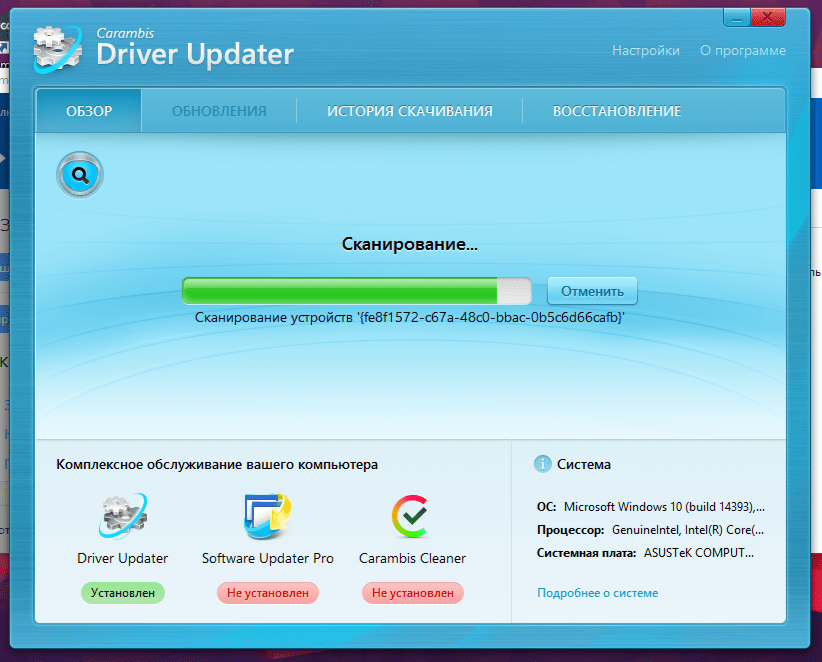Click the Carambis Cleaner label
This screenshot has width=822, height=662.
(413, 558)
